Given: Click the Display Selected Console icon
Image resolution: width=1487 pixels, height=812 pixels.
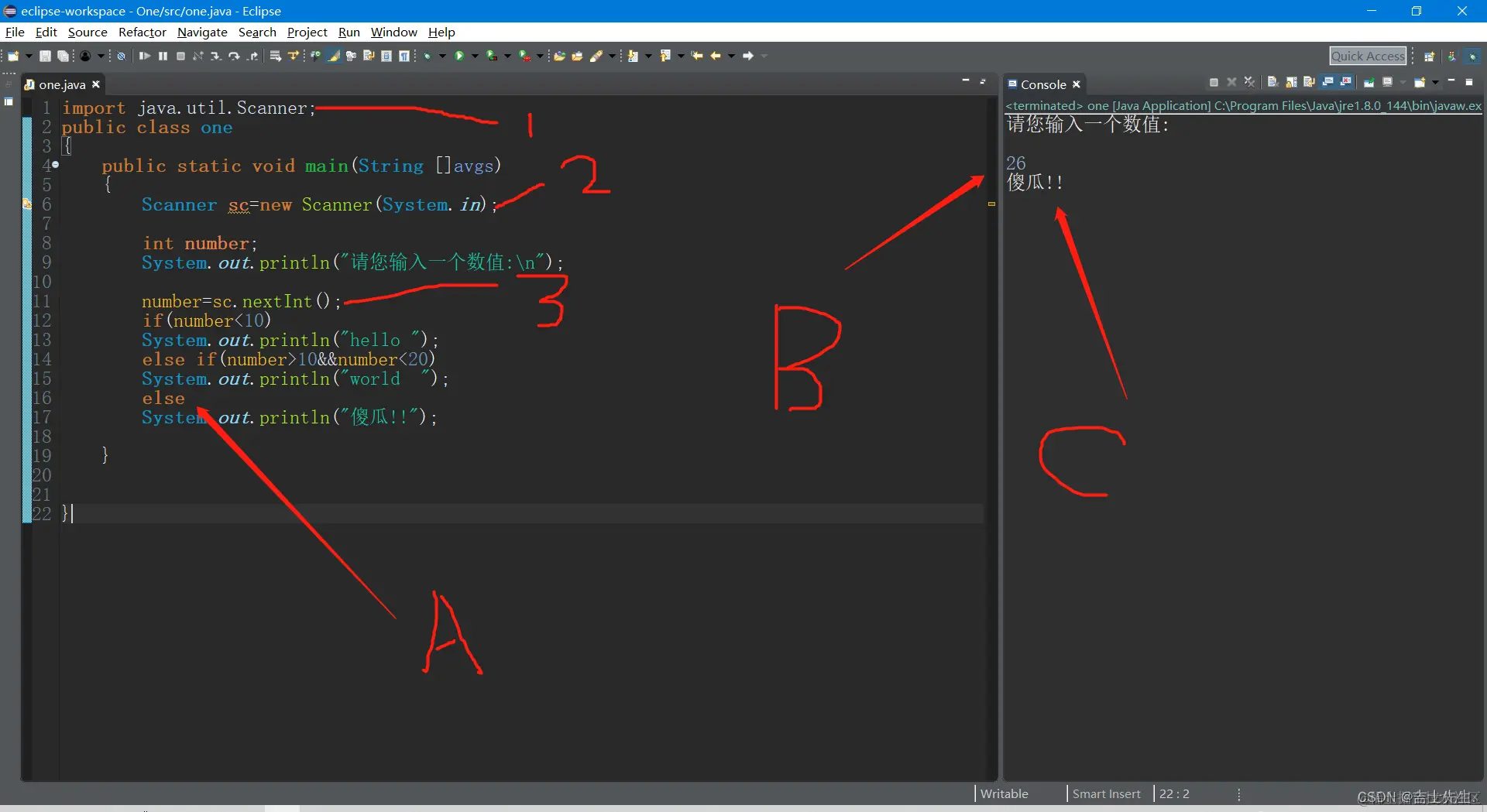Looking at the screenshot, I should [x=1388, y=82].
